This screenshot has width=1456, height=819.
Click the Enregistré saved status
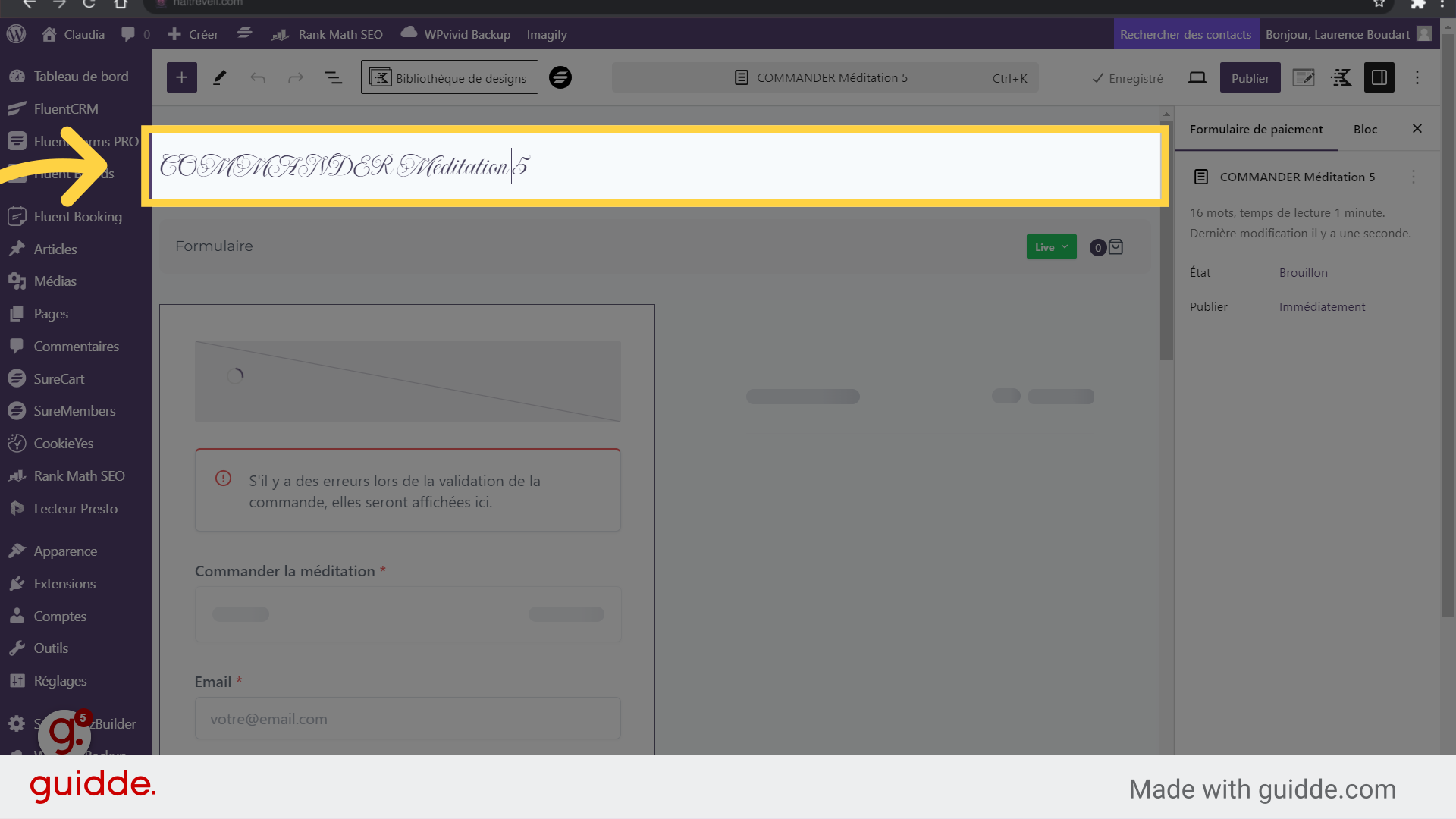point(1127,78)
